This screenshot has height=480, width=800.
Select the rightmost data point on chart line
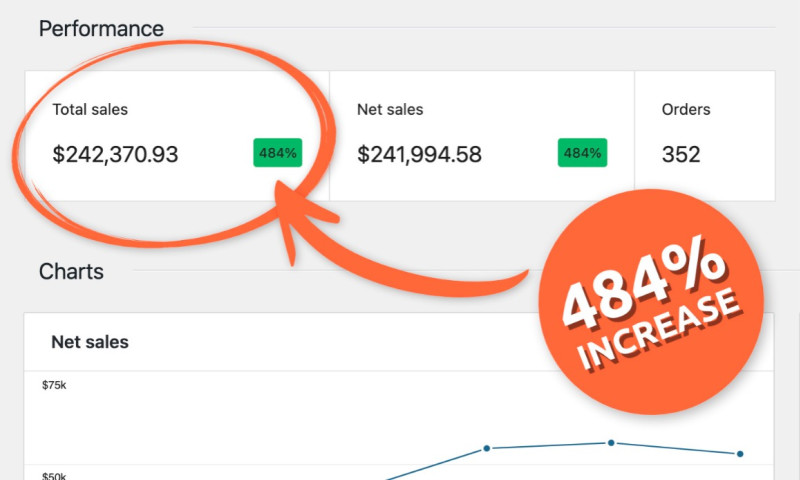coord(740,453)
